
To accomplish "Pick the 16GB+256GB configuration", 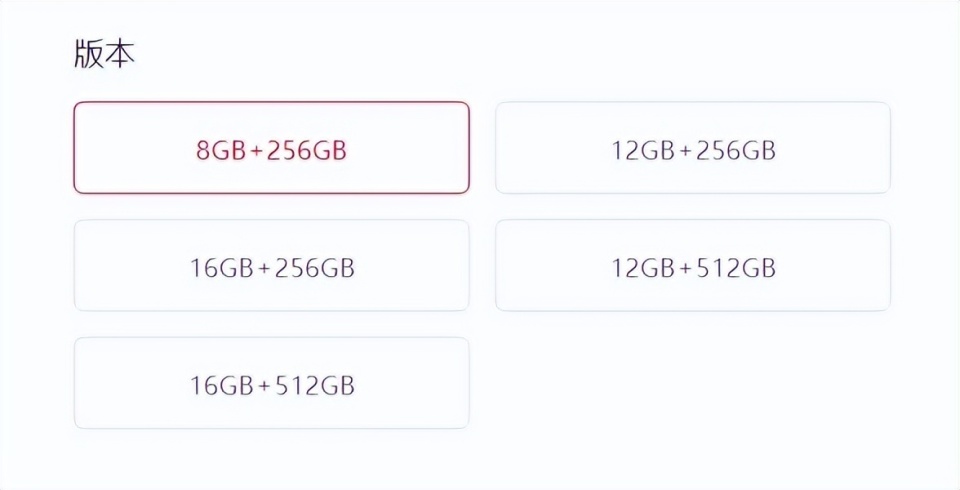I will click(x=271, y=266).
